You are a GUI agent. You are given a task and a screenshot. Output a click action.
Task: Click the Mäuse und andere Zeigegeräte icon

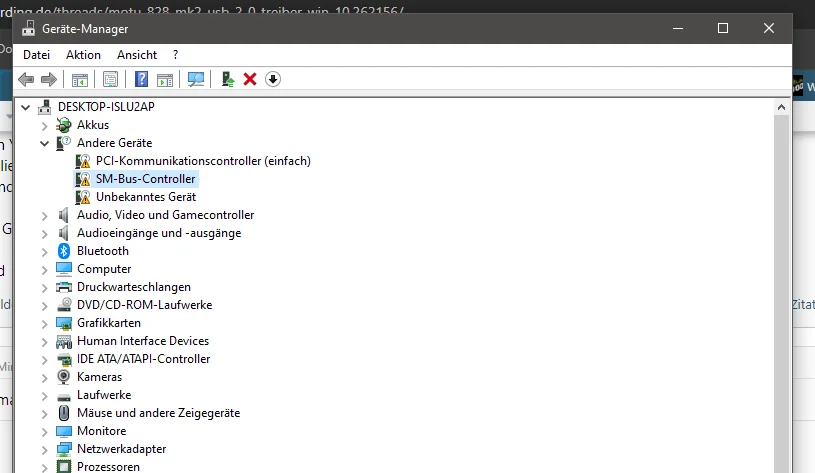click(x=64, y=413)
